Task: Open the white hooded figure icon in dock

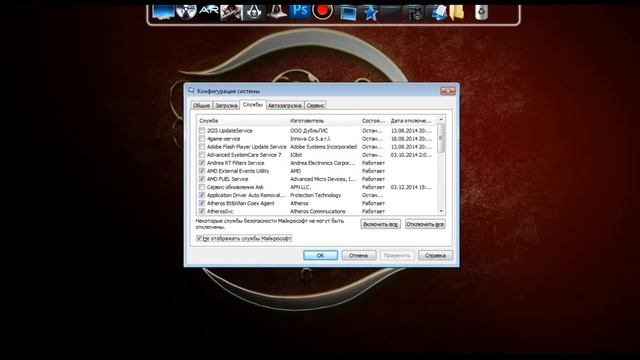Action: 276,11
